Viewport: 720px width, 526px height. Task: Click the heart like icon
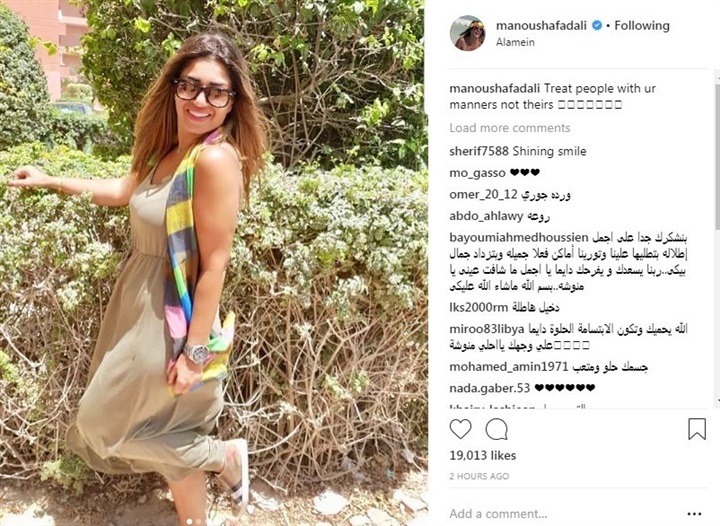click(x=460, y=429)
